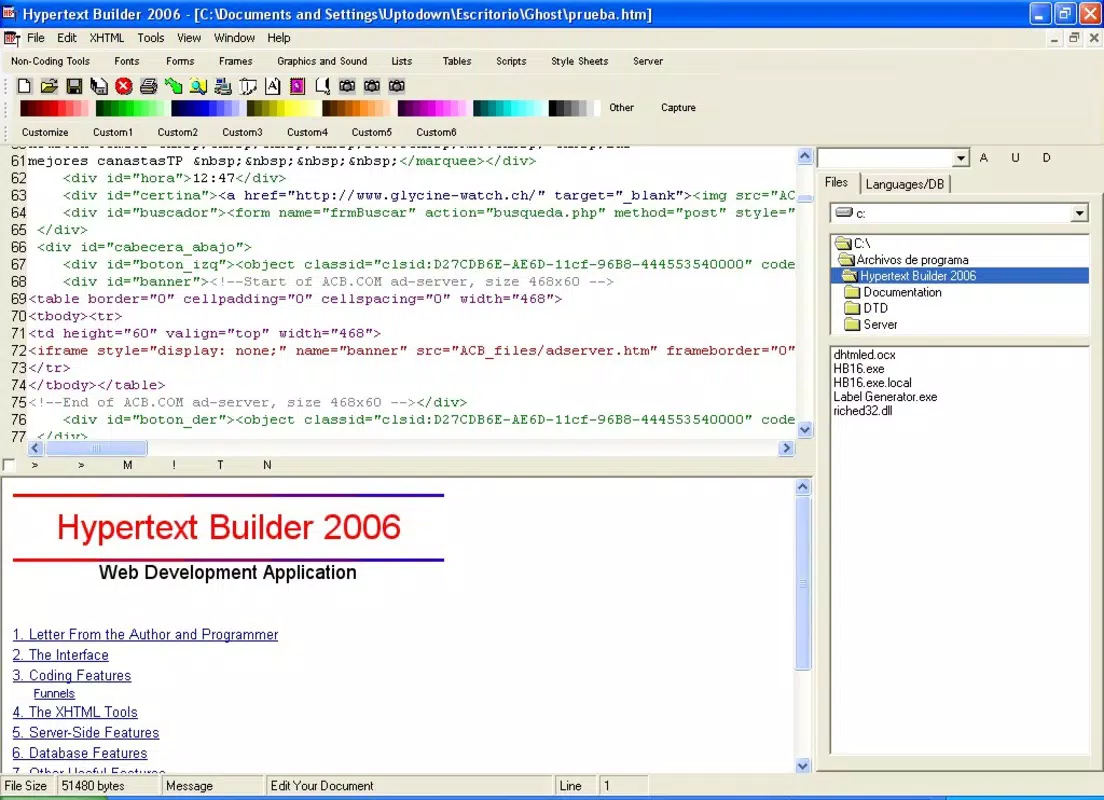This screenshot has height=800, width=1104.
Task: Click the green pointing hand icon
Action: tap(173, 86)
